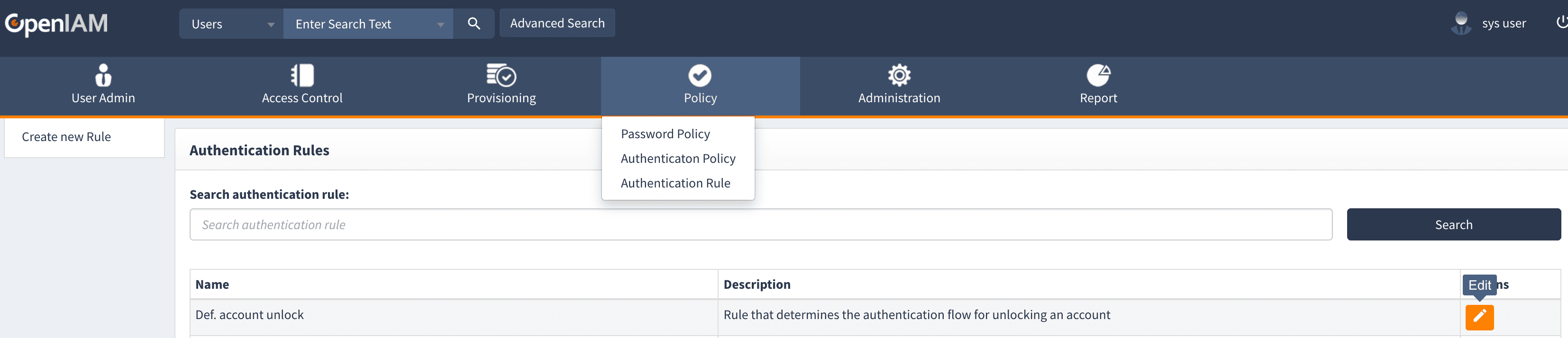
Task: Select Password Policy from Policy menu
Action: (665, 134)
